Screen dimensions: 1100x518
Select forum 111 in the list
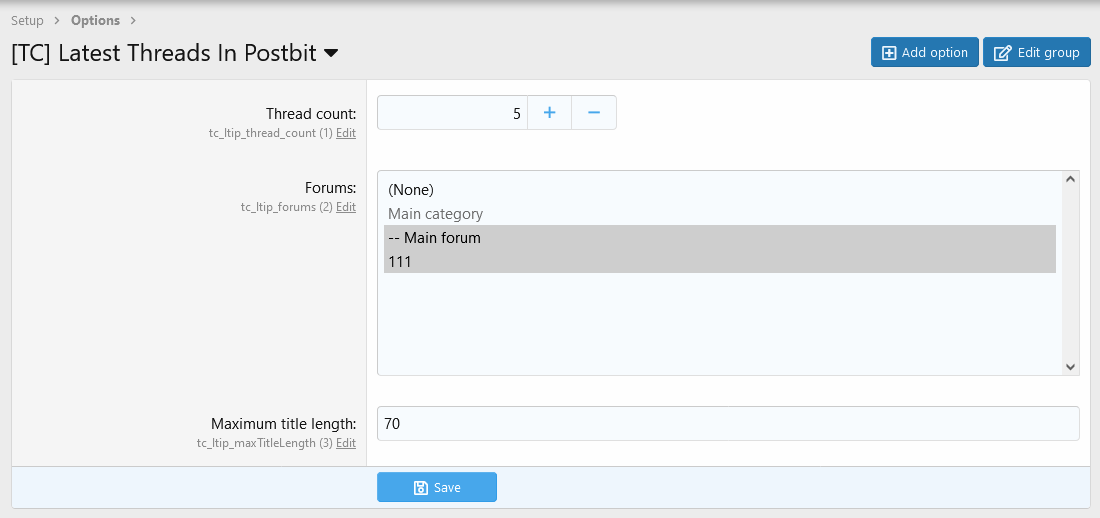tap(400, 262)
